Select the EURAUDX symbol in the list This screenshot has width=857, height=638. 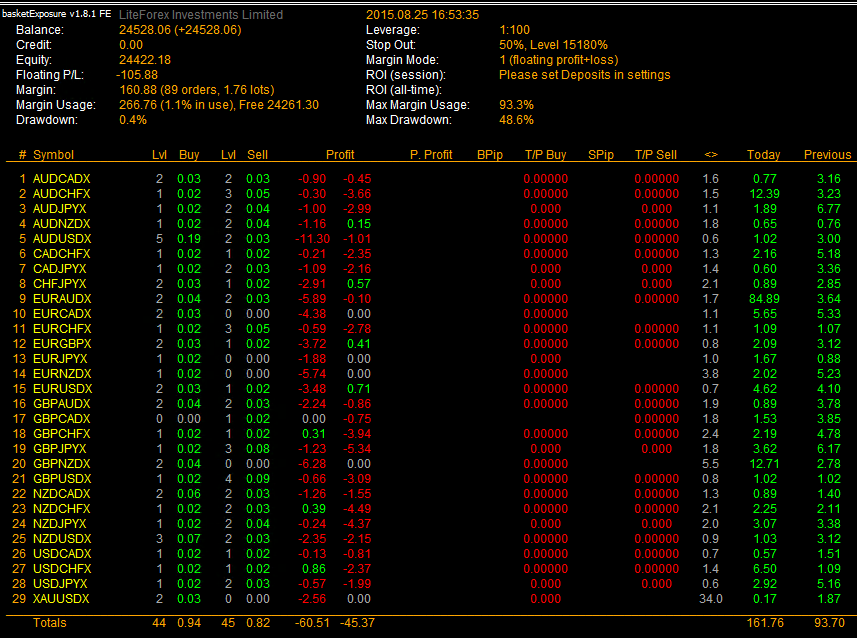[62, 299]
